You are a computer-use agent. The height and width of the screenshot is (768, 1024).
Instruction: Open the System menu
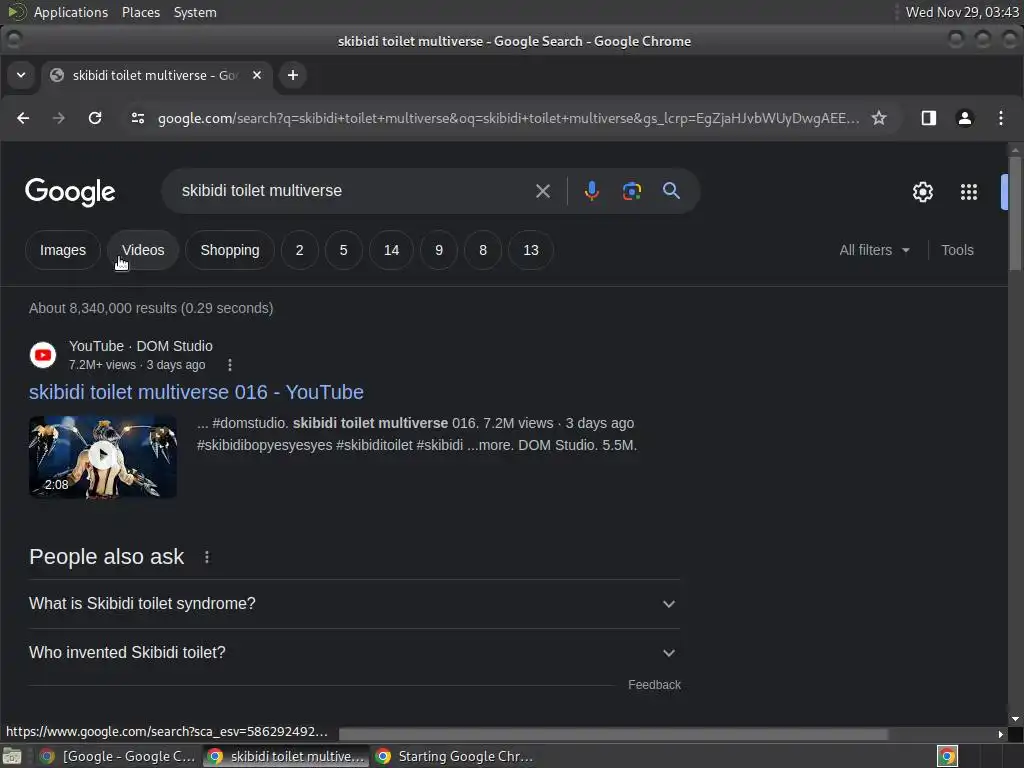click(x=195, y=12)
